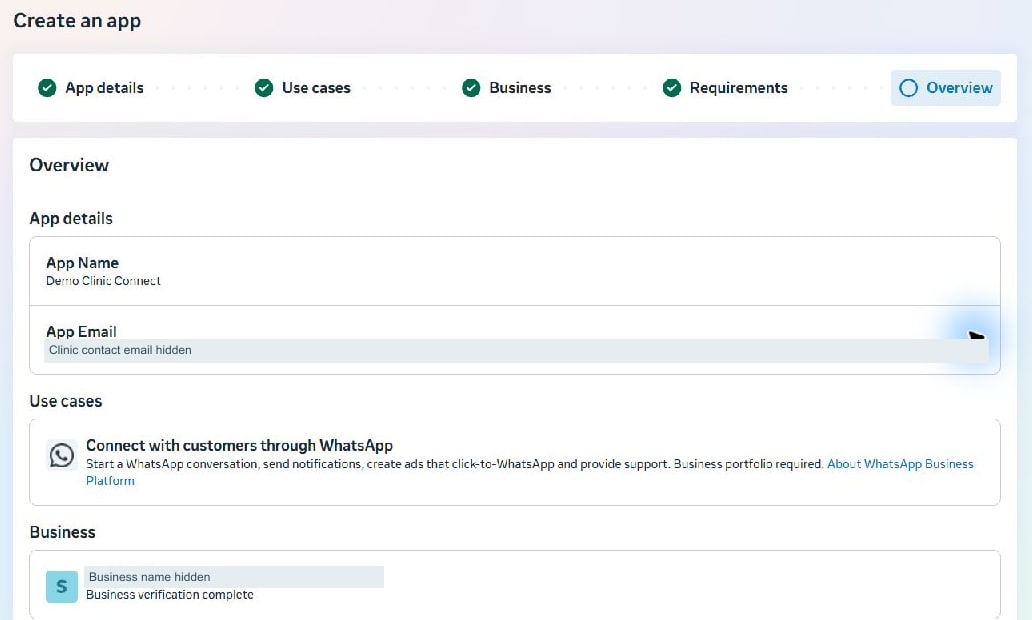This screenshot has height=620, width=1032.
Task: Click the 'Business name hidden' text
Action: (x=149, y=577)
